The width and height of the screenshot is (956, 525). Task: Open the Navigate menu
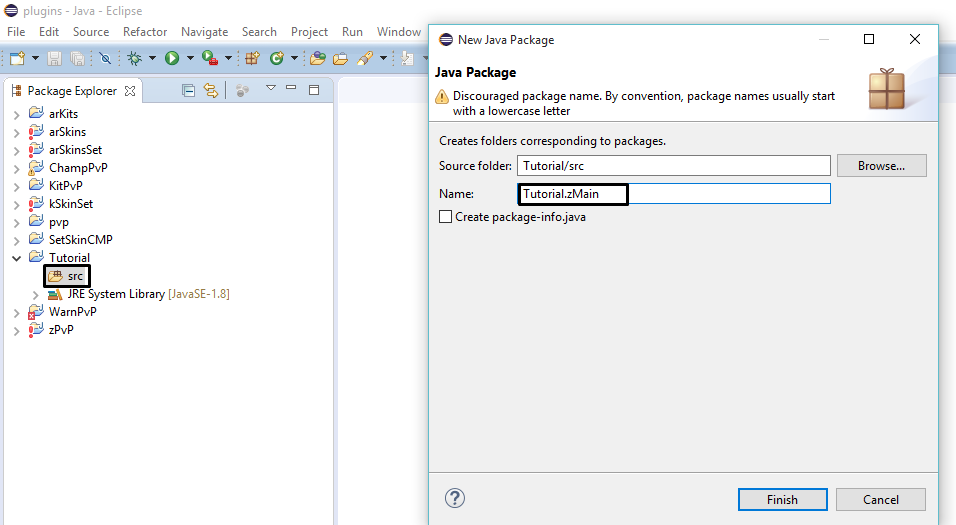pos(204,32)
